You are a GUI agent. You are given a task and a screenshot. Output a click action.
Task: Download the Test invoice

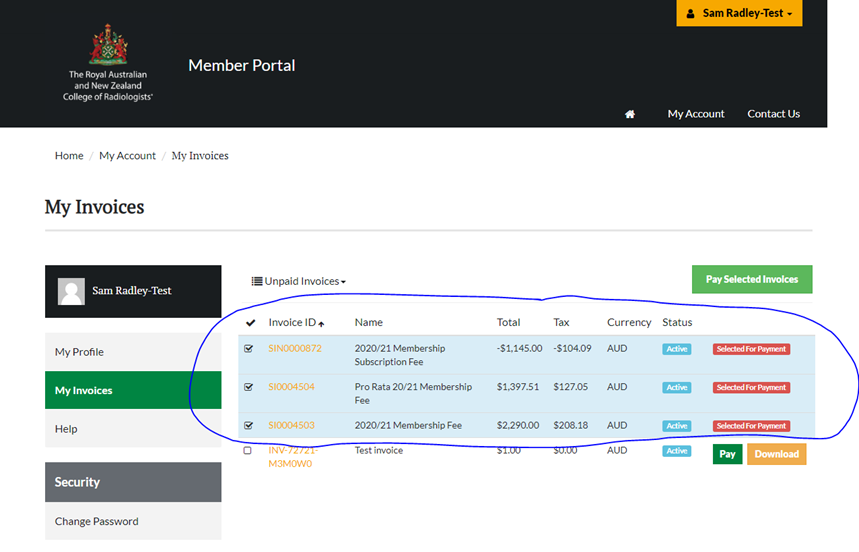776,454
